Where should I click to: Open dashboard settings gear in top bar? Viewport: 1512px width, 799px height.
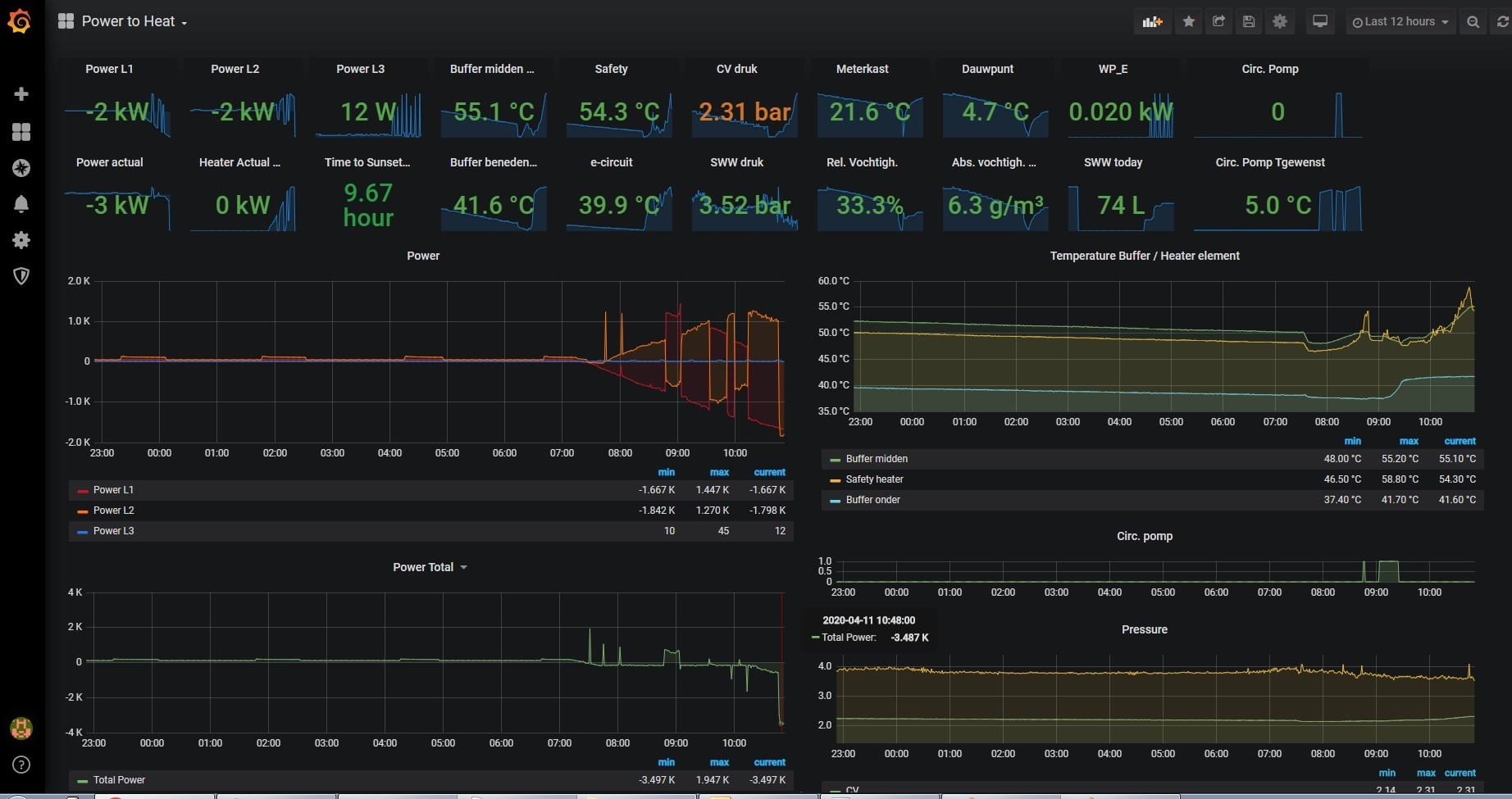click(1280, 22)
